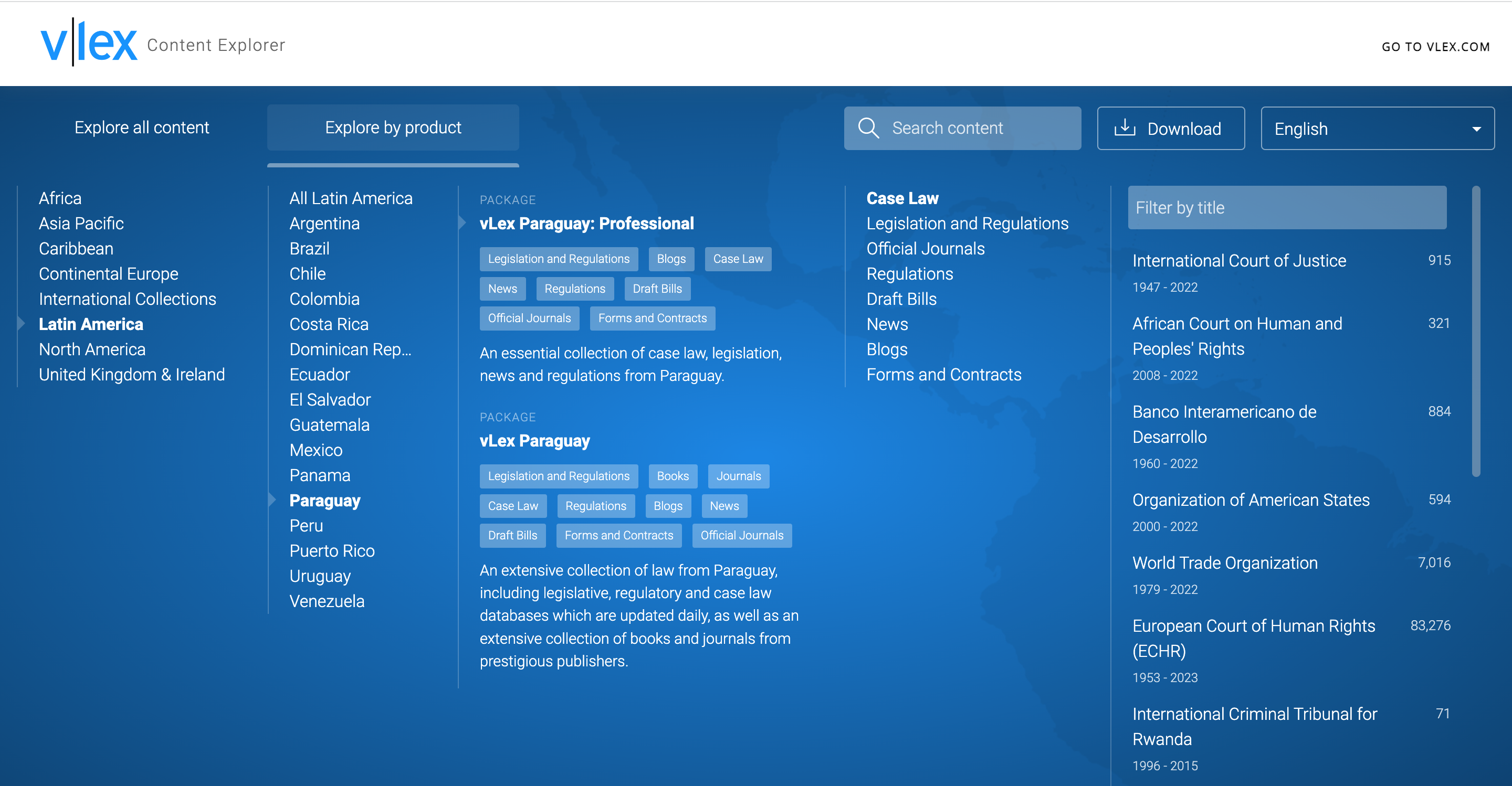Follow the GO TO VLEX.COM link

(x=1435, y=47)
